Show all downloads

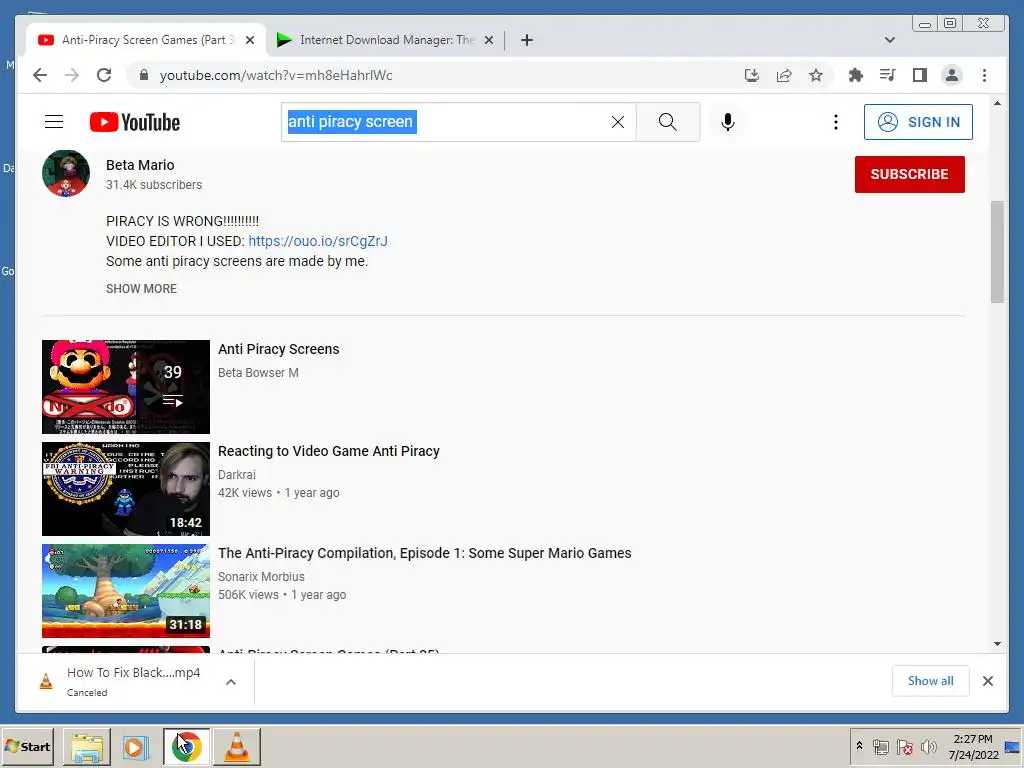[930, 681]
